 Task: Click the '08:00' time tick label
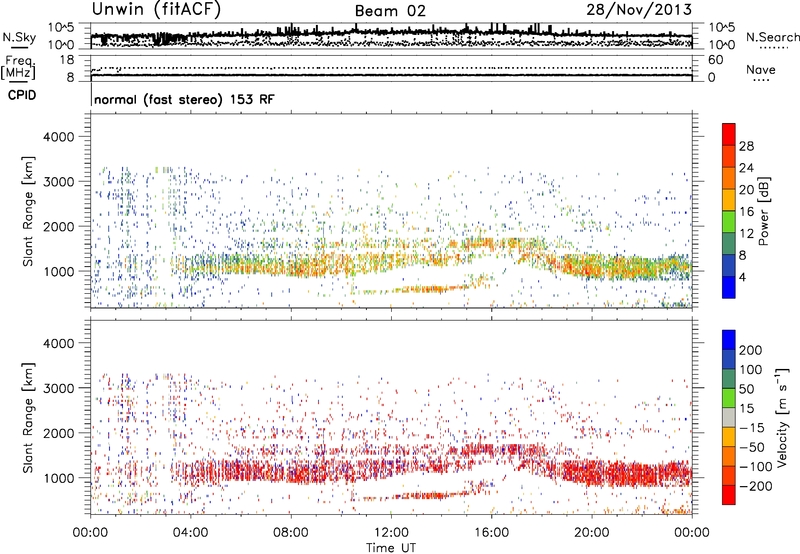point(291,533)
